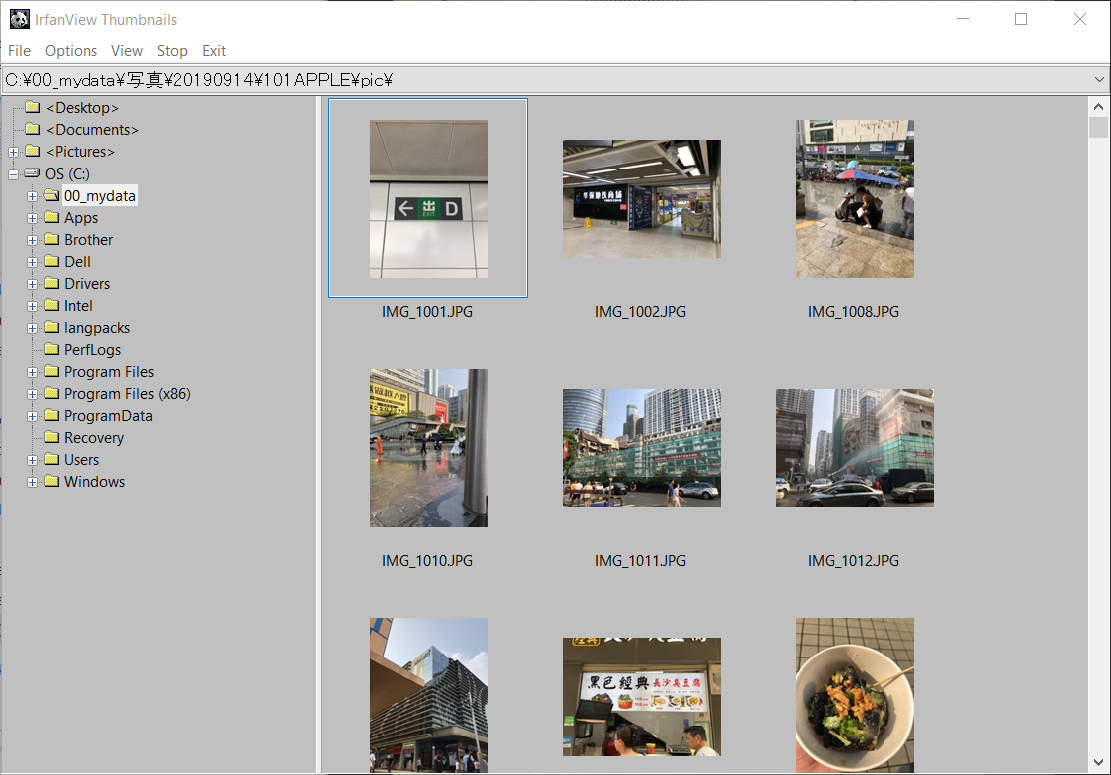The height and width of the screenshot is (775, 1111).
Task: Click the Program Files folder icon
Action: (x=52, y=370)
